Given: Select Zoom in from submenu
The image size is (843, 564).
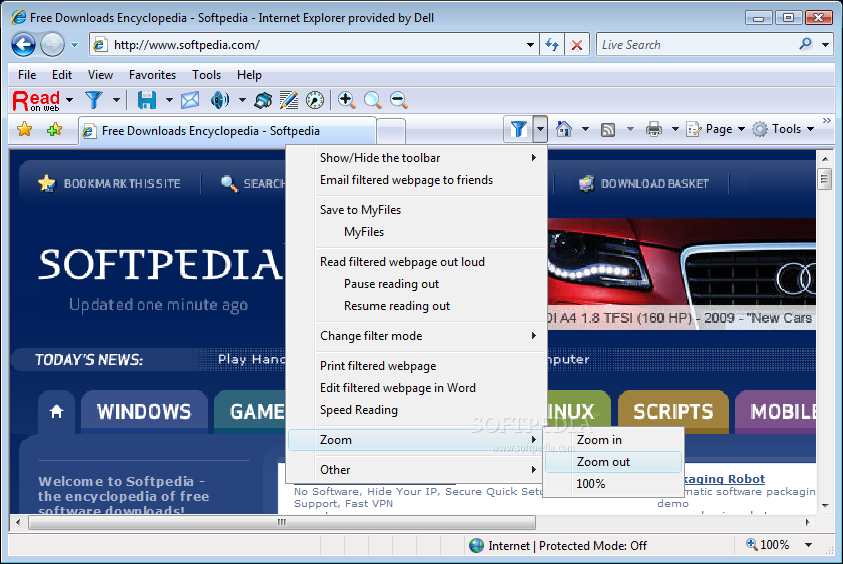Looking at the screenshot, I should coord(613,440).
